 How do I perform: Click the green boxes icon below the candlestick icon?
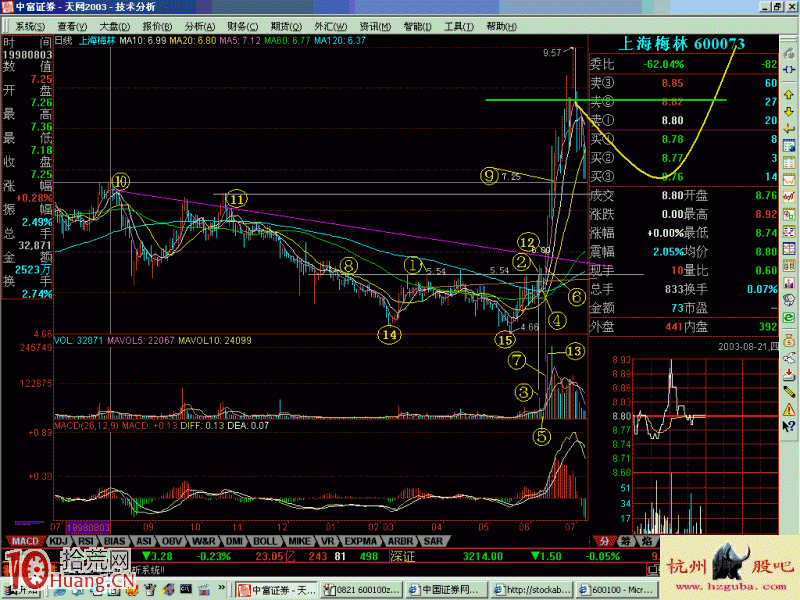(789, 214)
